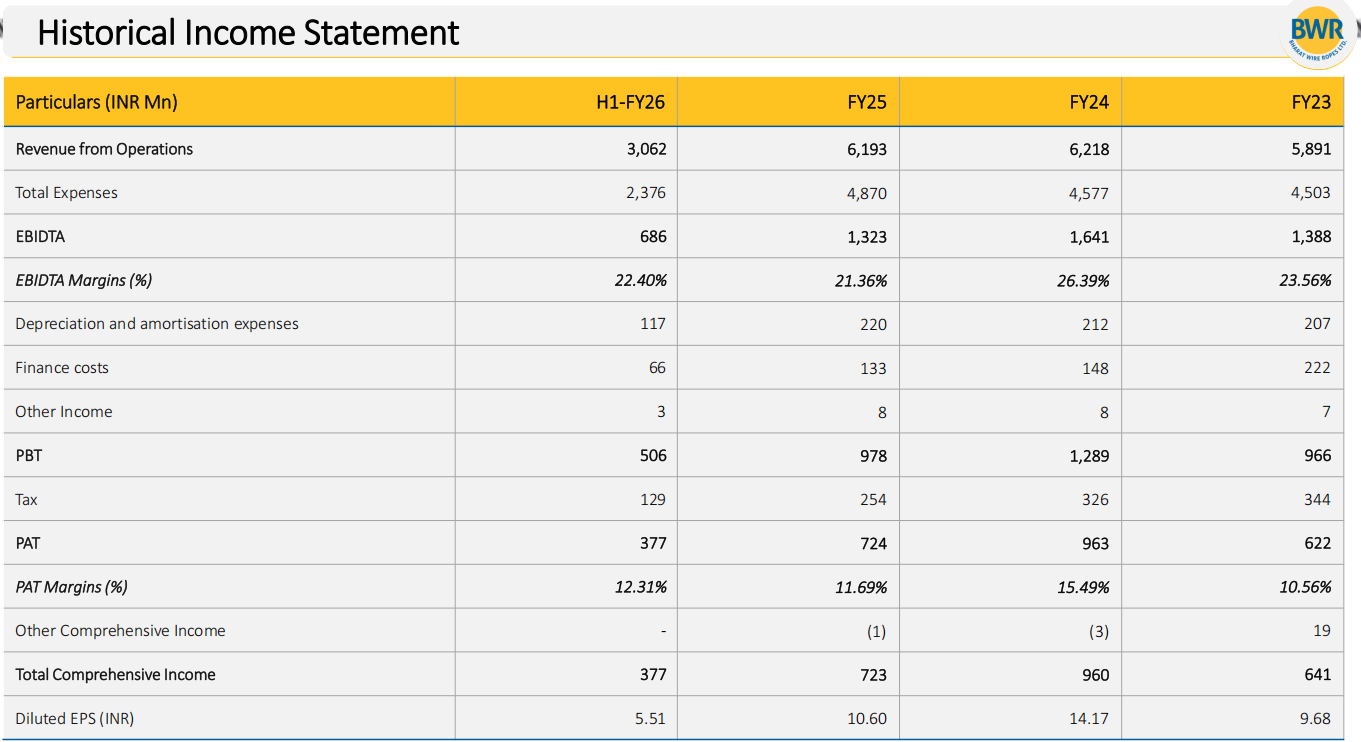Screen dimensions: 1361x742
Task: Select the FY23 column header
Action: pyautogui.click(x=1310, y=102)
